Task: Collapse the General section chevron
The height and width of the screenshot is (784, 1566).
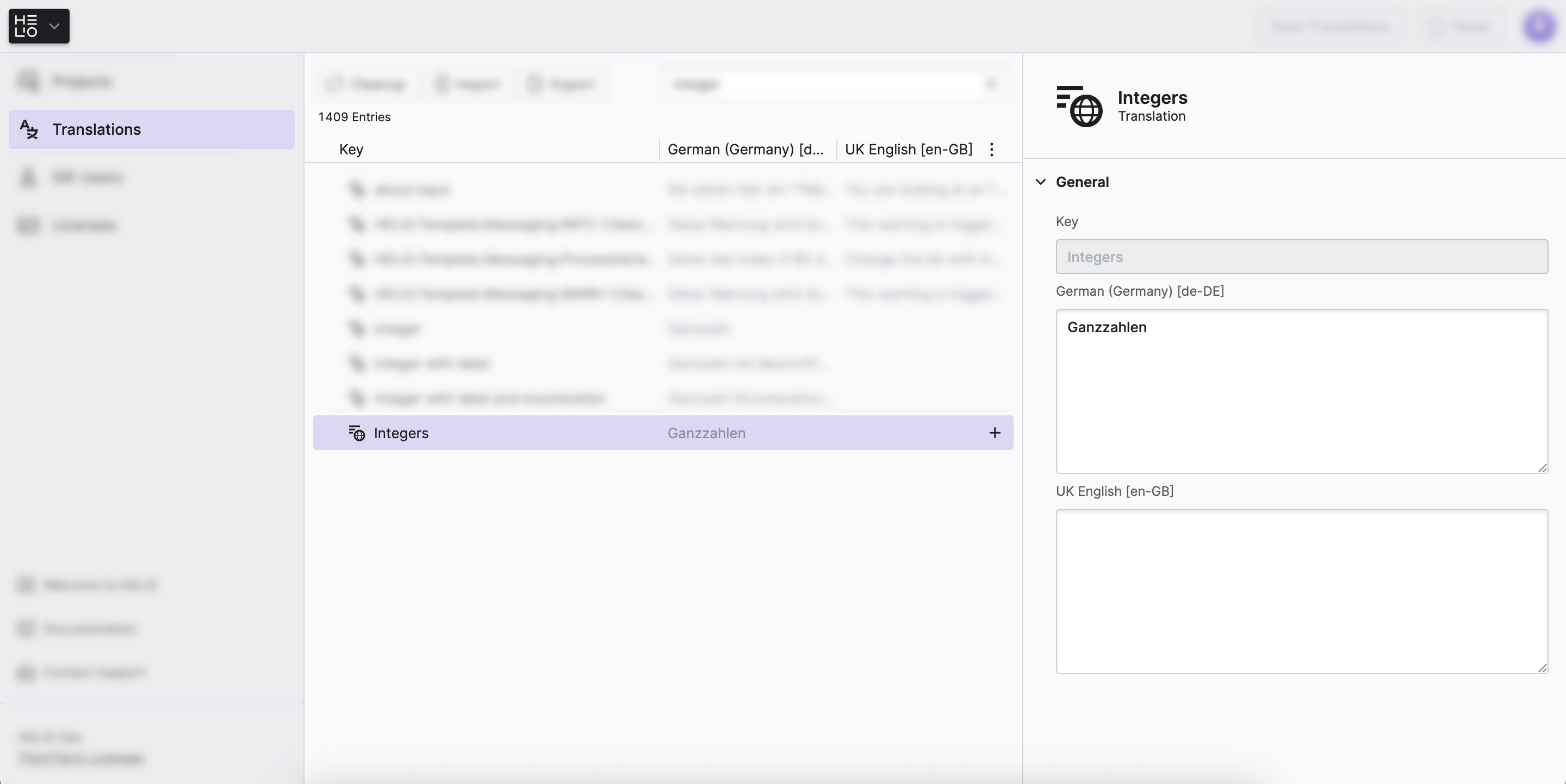Action: [x=1041, y=182]
